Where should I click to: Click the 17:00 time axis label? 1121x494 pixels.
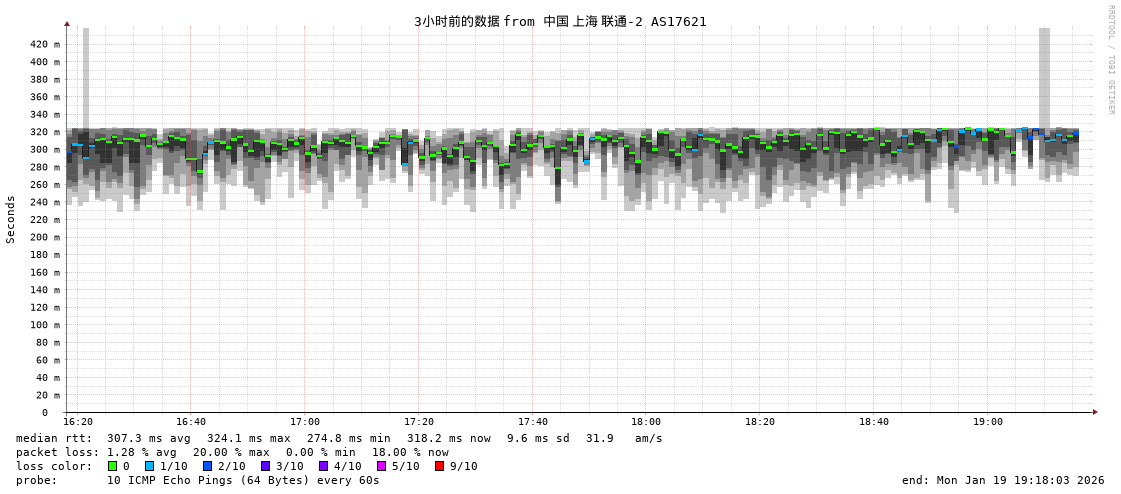coord(305,422)
